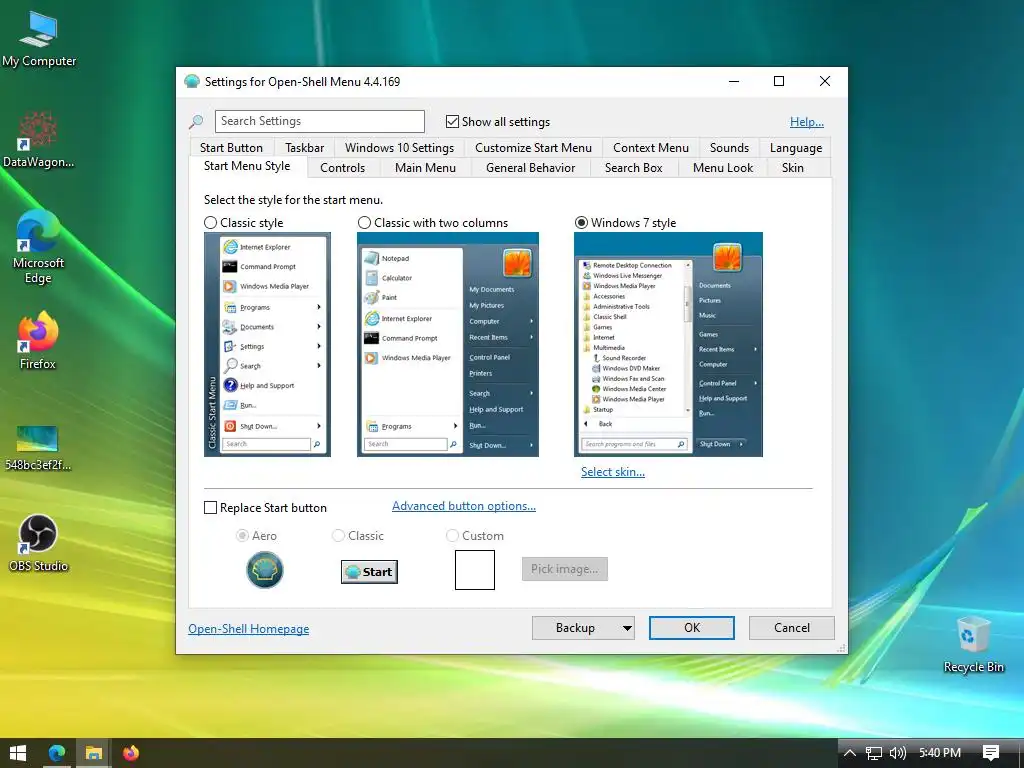1024x768 pixels.
Task: Show hidden tray icons chevron
Action: tap(850, 753)
